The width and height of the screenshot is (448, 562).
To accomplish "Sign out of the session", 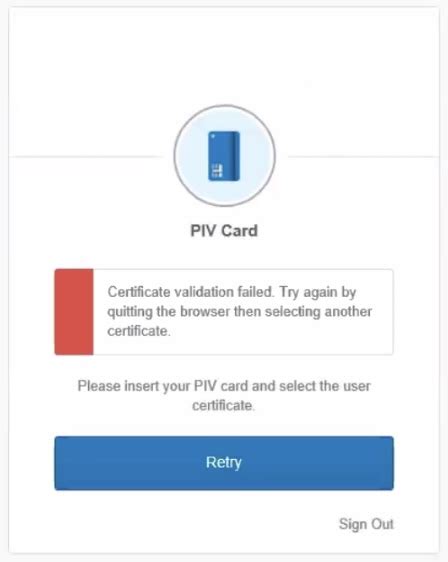I will [x=366, y=524].
